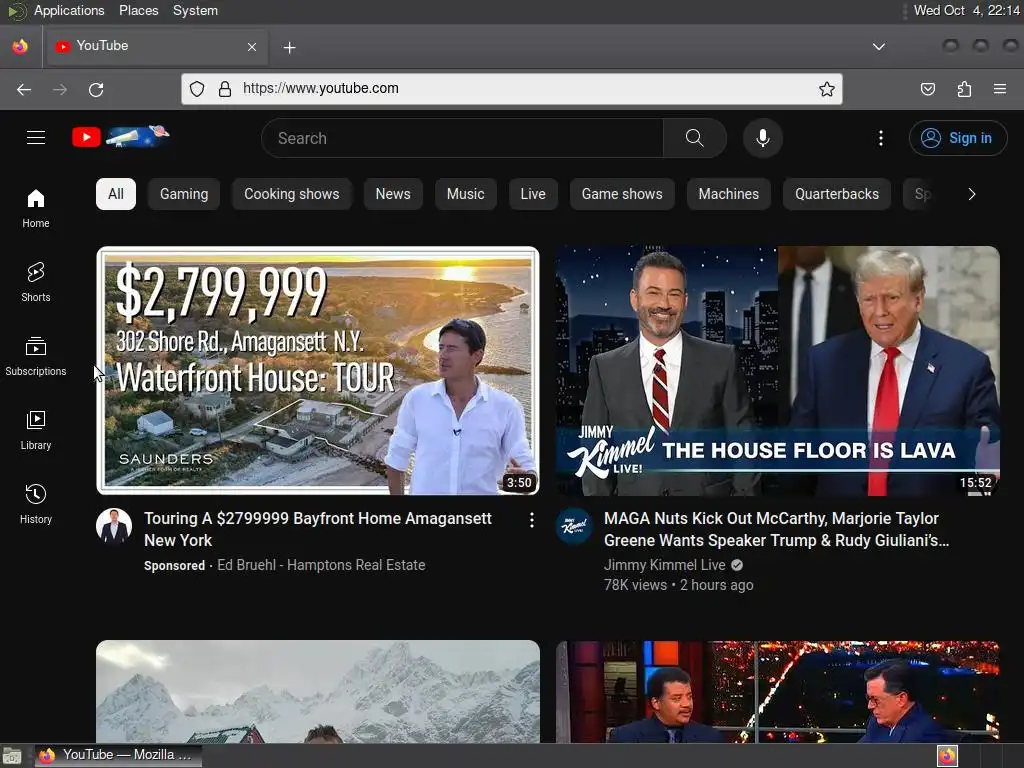
Task: Bookmark this page with star icon
Action: 827,89
